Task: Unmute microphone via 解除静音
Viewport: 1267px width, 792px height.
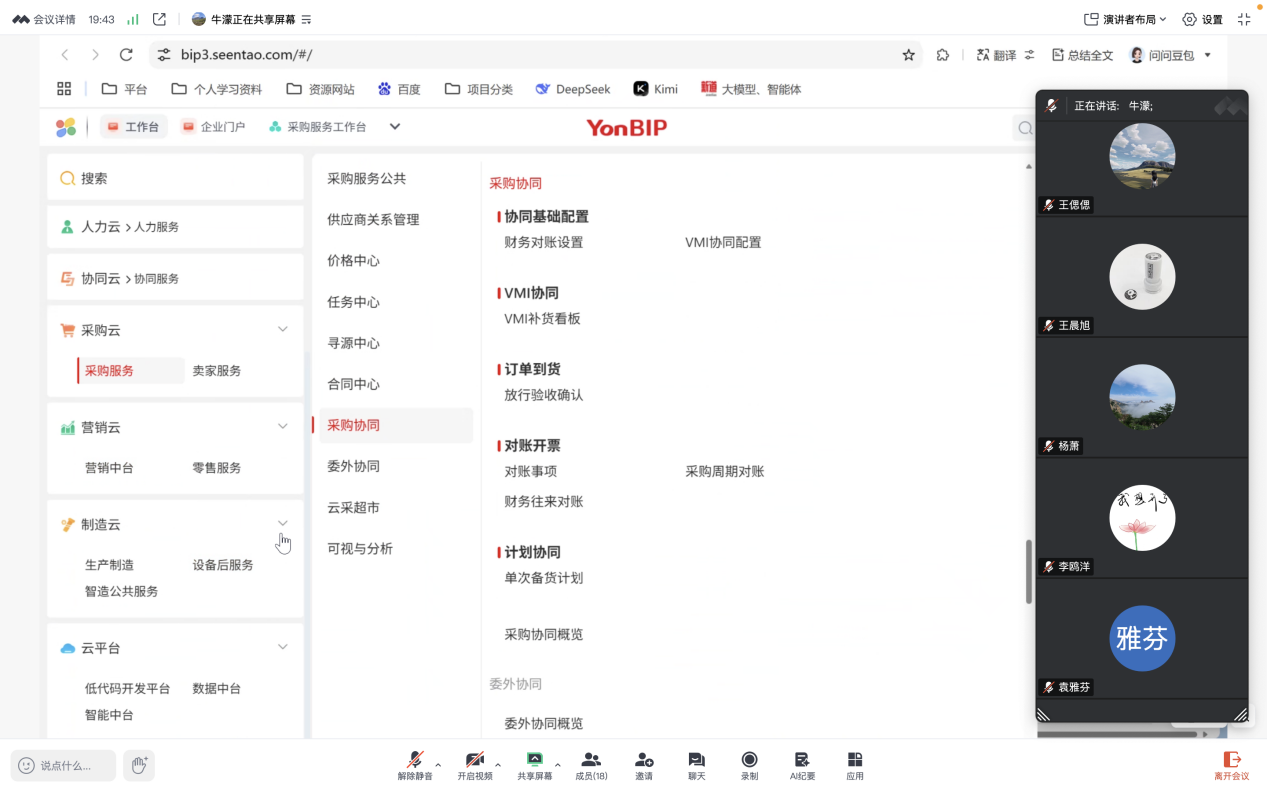Action: pyautogui.click(x=414, y=765)
